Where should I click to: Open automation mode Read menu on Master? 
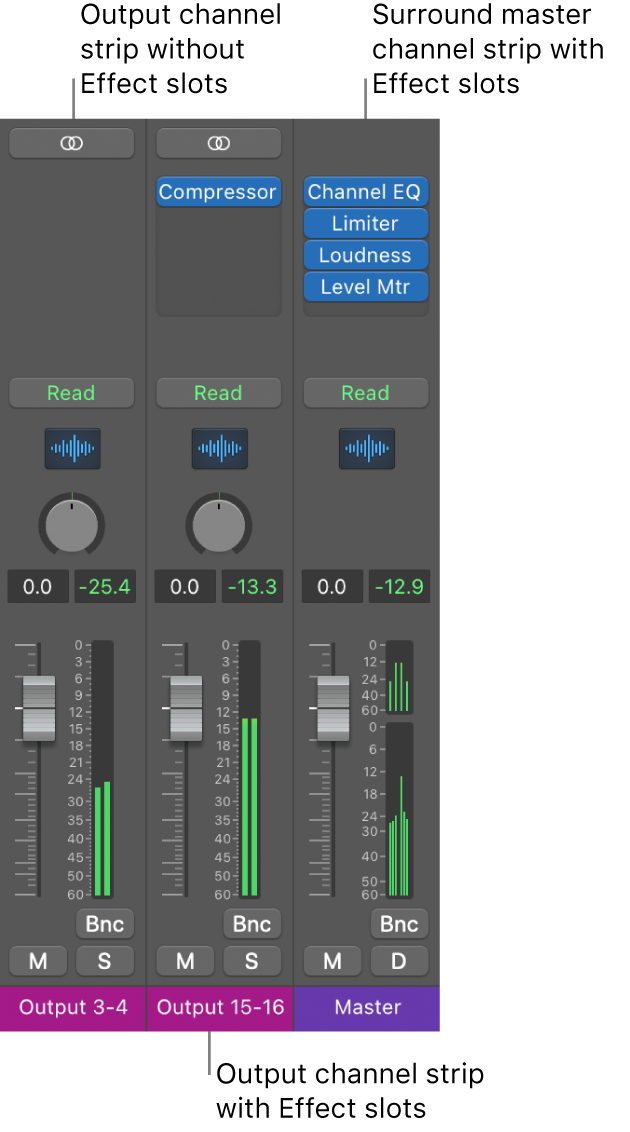click(x=366, y=393)
